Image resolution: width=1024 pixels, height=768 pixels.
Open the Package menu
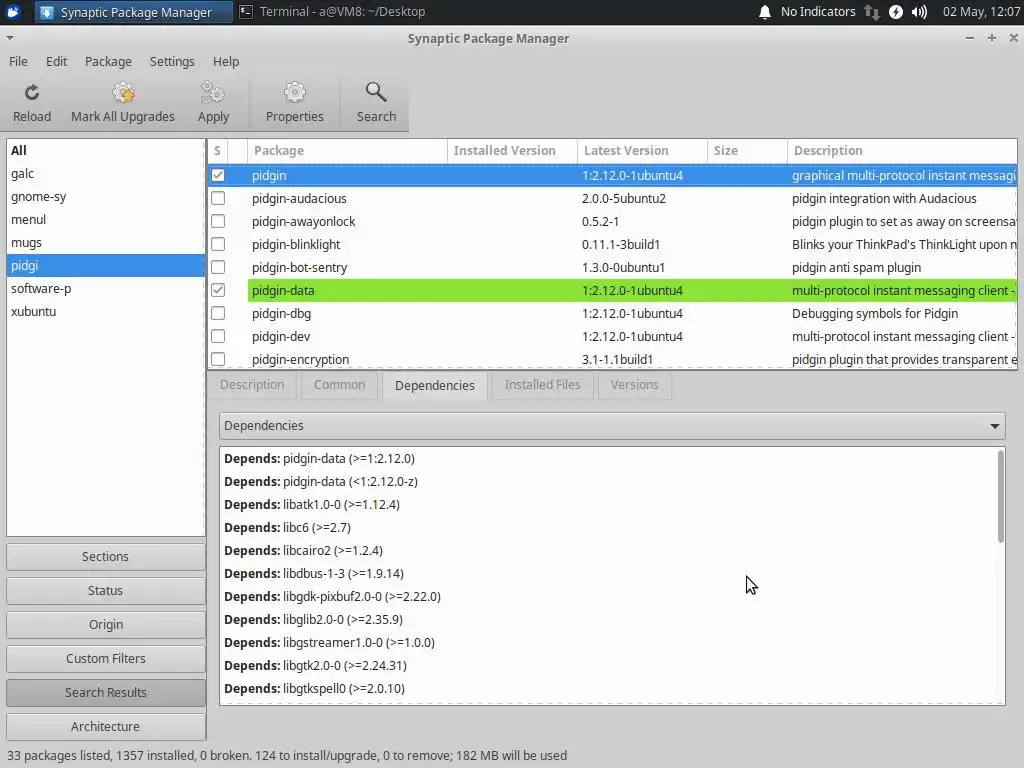[108, 61]
